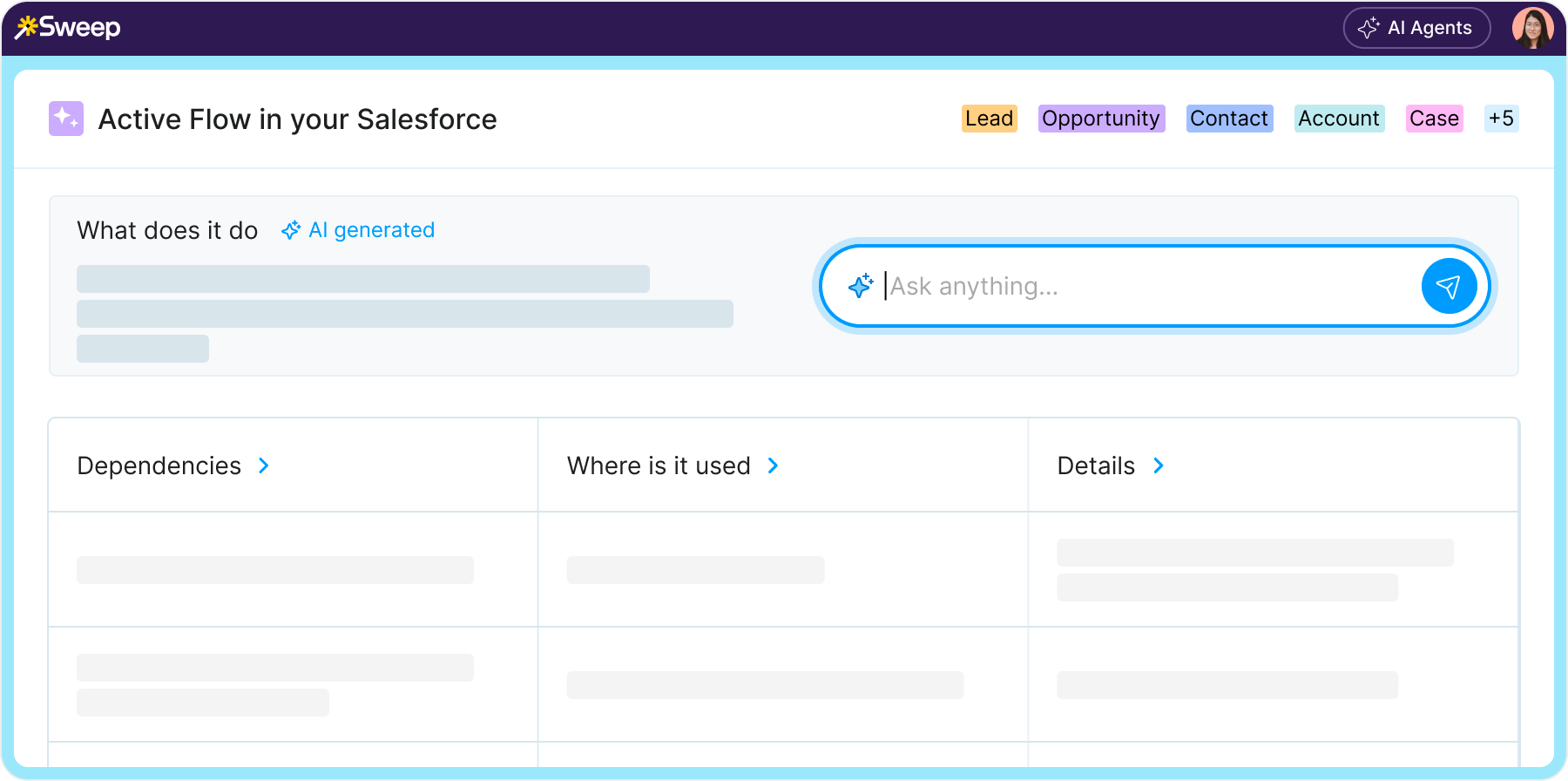Click the Where is it used heading

pyautogui.click(x=659, y=466)
